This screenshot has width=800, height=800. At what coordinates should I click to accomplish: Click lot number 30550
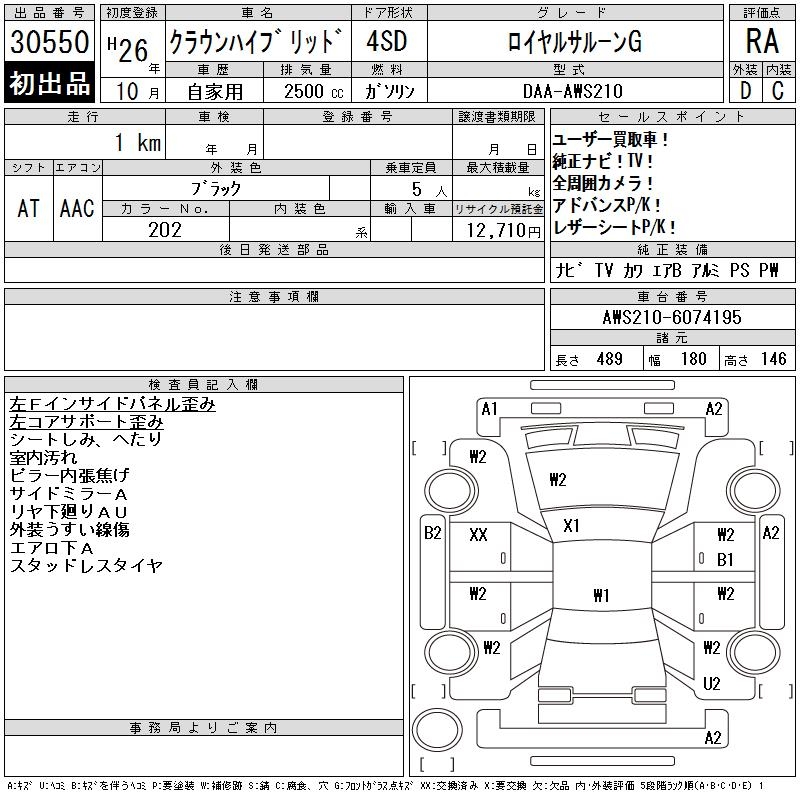[x=49, y=41]
